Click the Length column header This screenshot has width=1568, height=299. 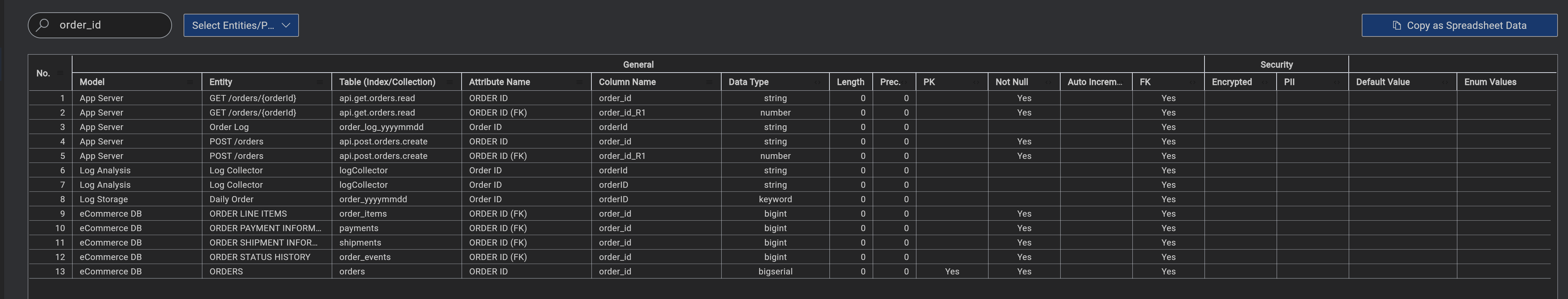850,82
